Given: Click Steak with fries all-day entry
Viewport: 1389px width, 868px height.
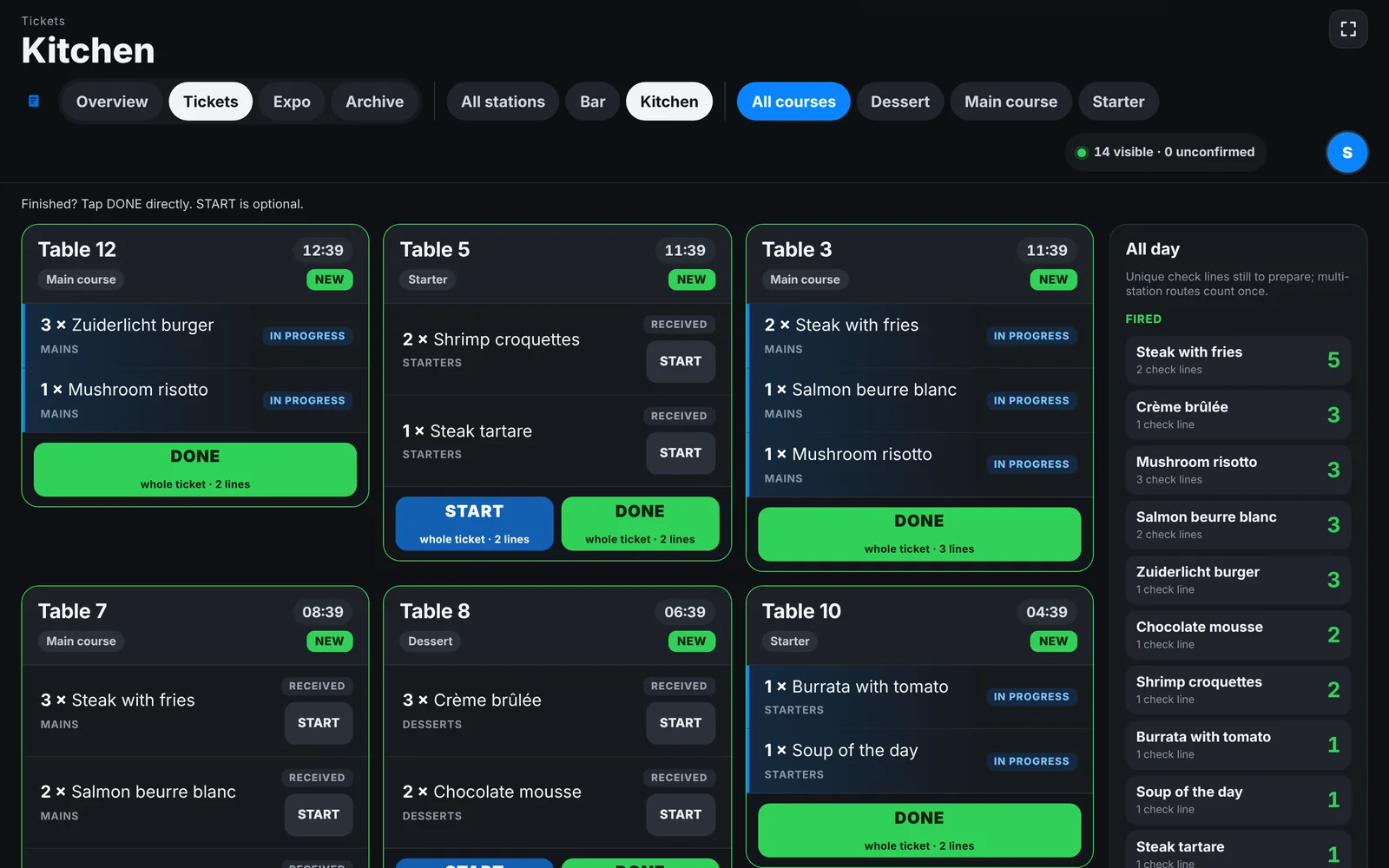Looking at the screenshot, I should click(1238, 360).
